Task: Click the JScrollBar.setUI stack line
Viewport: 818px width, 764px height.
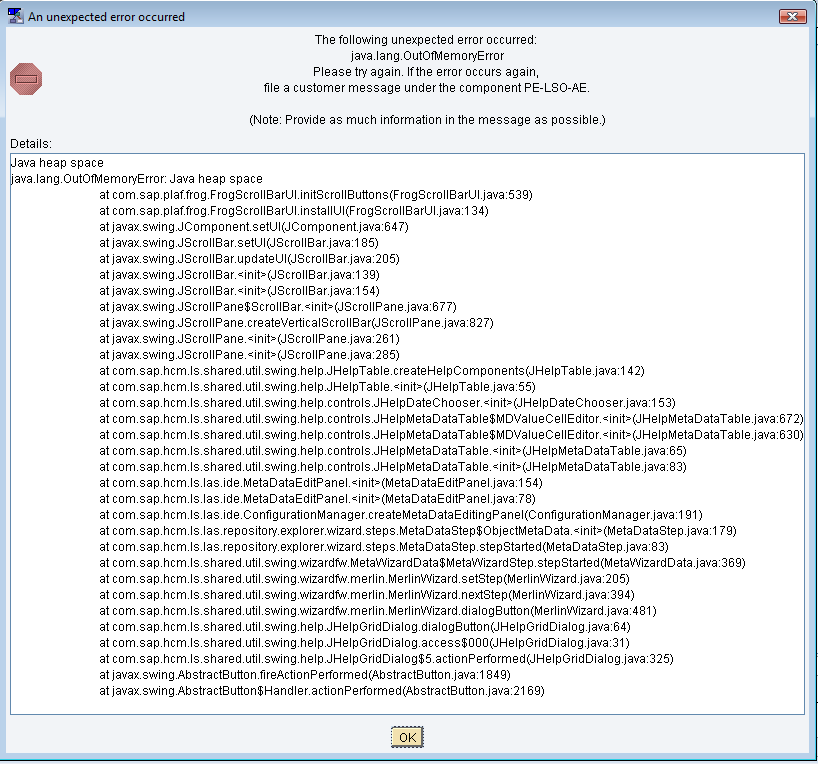Action: [x=239, y=243]
